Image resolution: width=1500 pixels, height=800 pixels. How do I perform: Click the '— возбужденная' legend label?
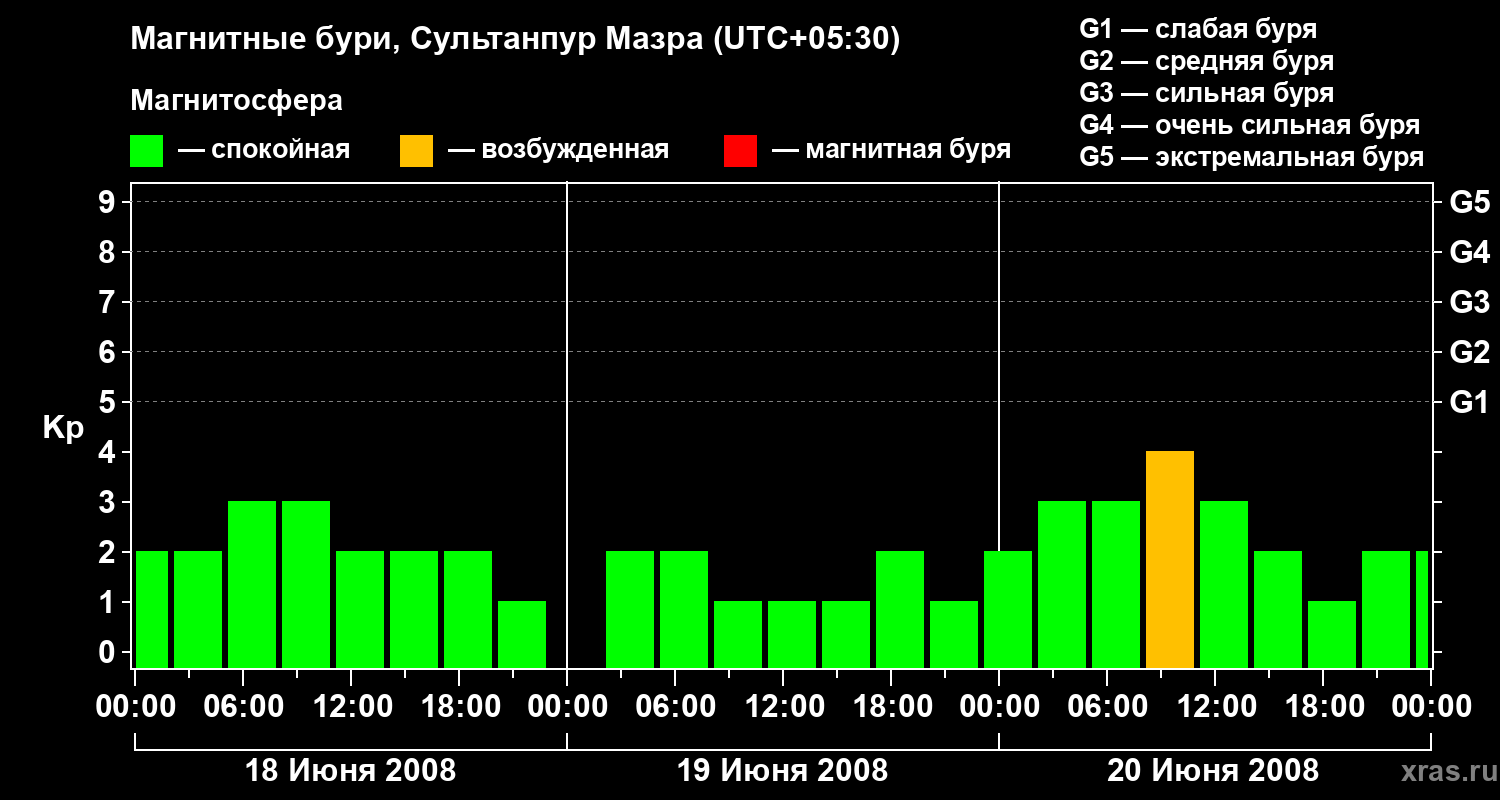[558, 151]
